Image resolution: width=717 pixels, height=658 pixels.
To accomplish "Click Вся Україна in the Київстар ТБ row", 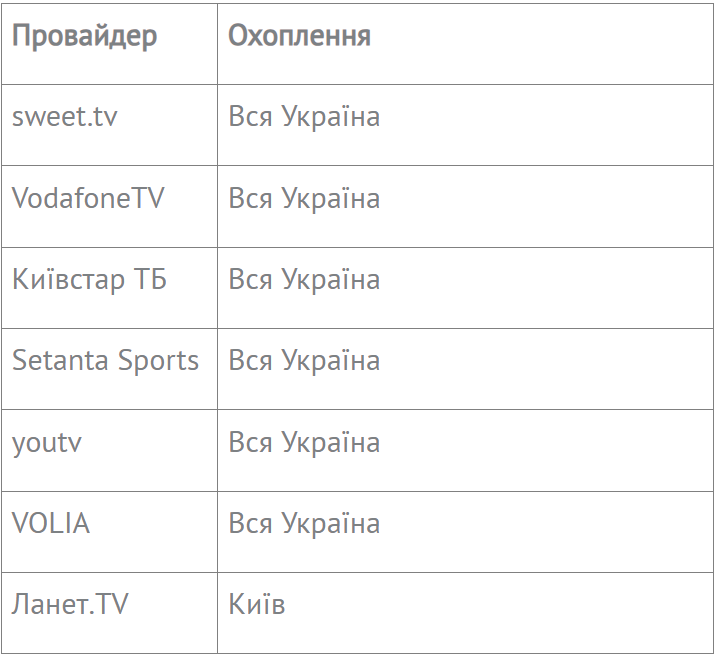I will pos(304,279).
